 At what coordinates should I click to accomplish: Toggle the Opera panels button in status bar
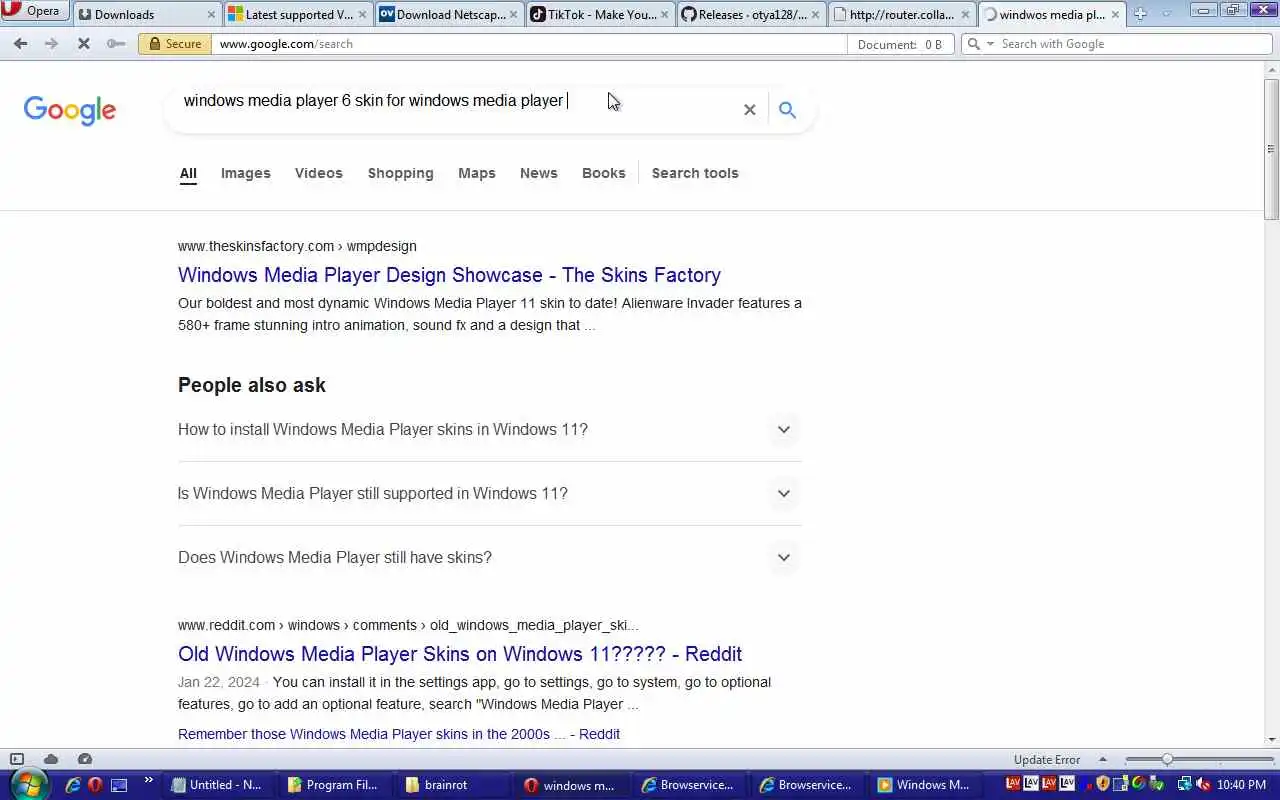(17, 759)
